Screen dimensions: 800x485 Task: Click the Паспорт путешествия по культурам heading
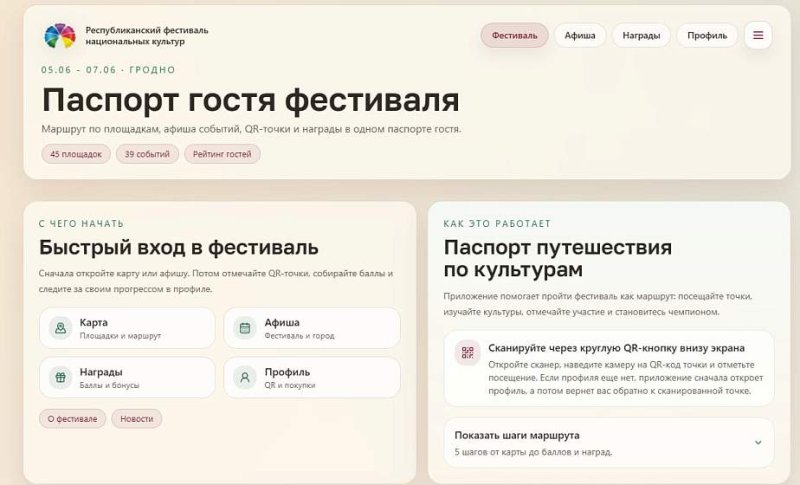click(558, 258)
